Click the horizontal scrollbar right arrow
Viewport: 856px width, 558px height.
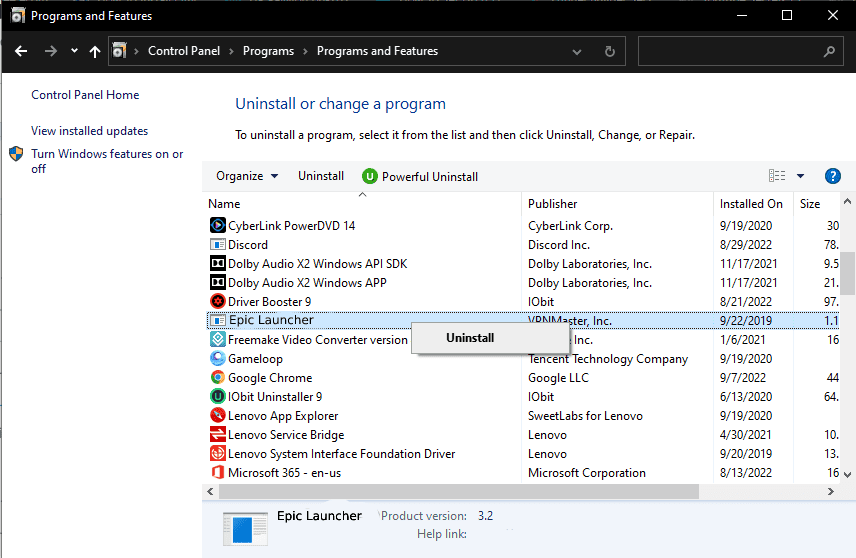831,491
